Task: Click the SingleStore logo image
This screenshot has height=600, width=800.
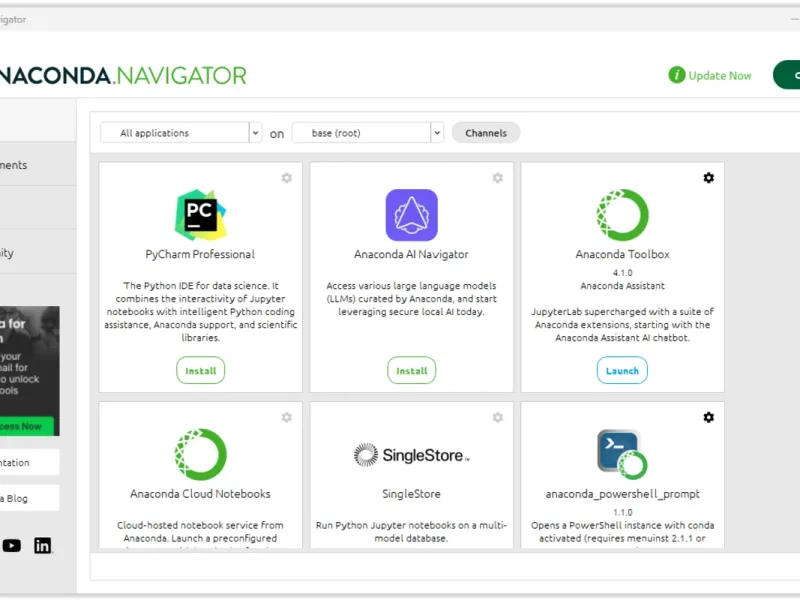Action: (411, 455)
